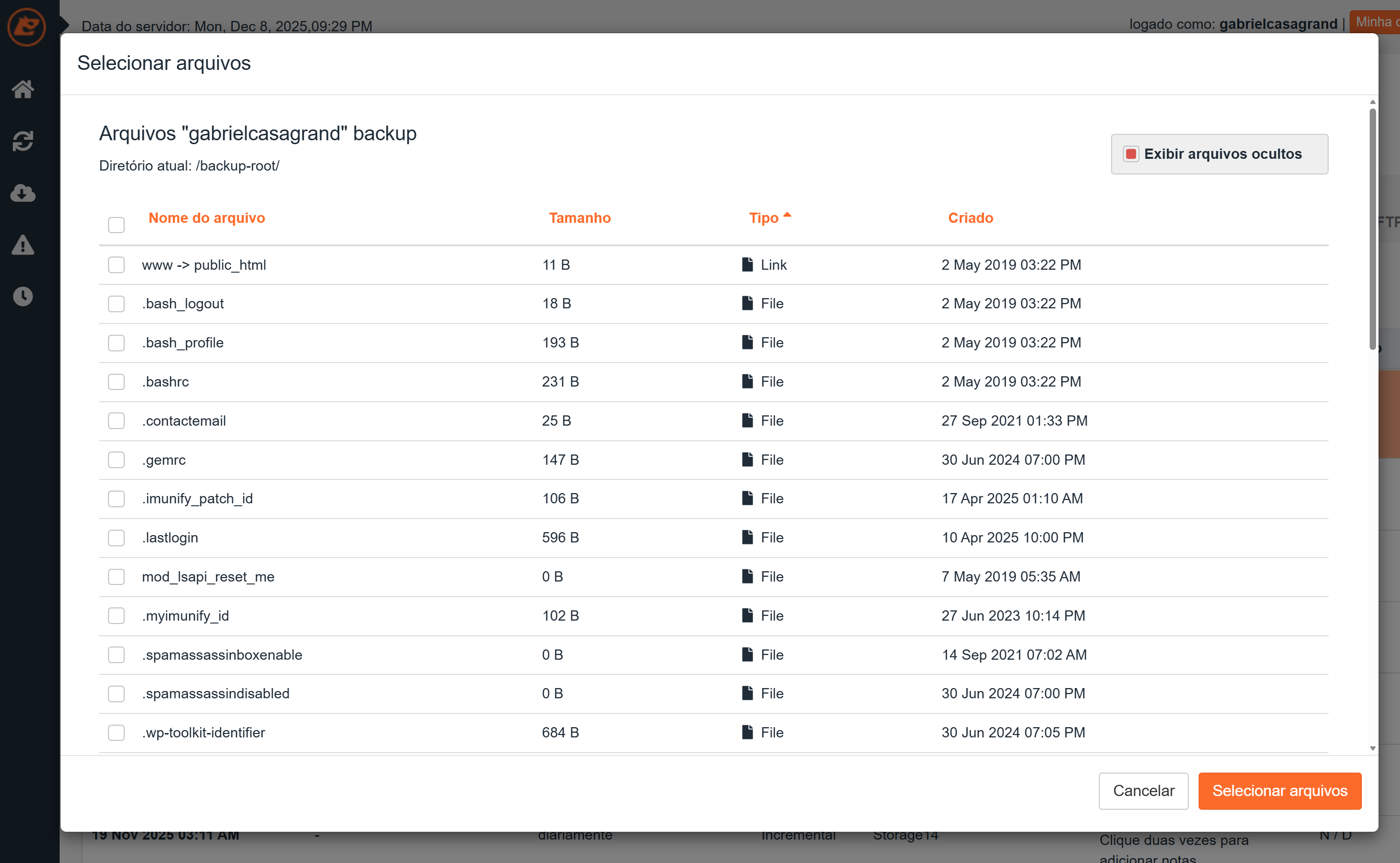Click the clock history icon
Screen dimensions: 1400x863
(23, 296)
